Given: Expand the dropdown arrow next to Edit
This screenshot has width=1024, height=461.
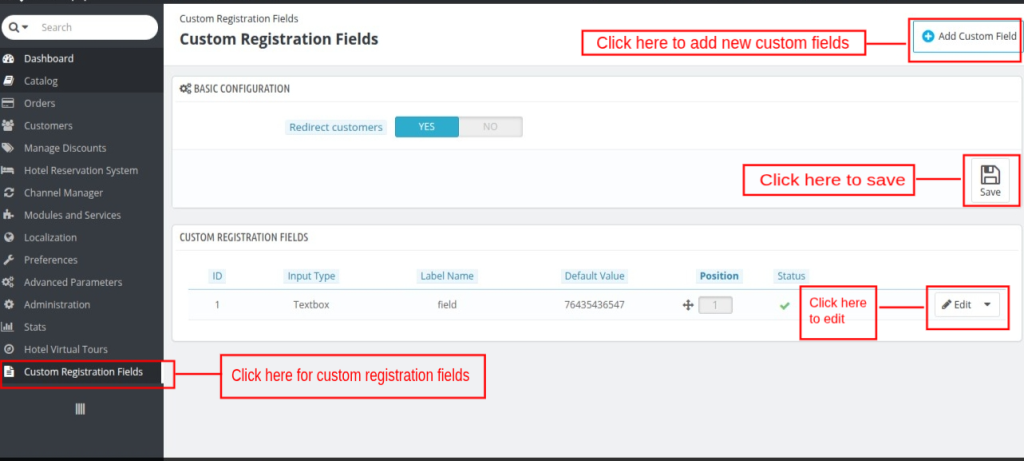Looking at the screenshot, I should point(987,304).
